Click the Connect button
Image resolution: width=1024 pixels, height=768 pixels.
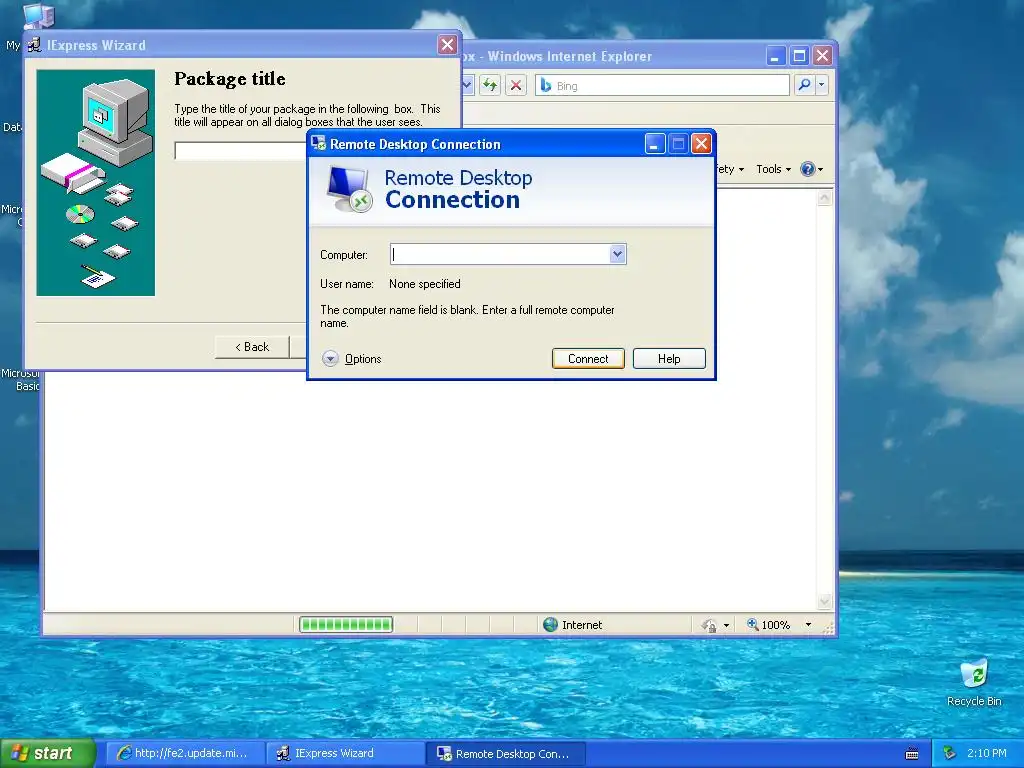coord(588,359)
